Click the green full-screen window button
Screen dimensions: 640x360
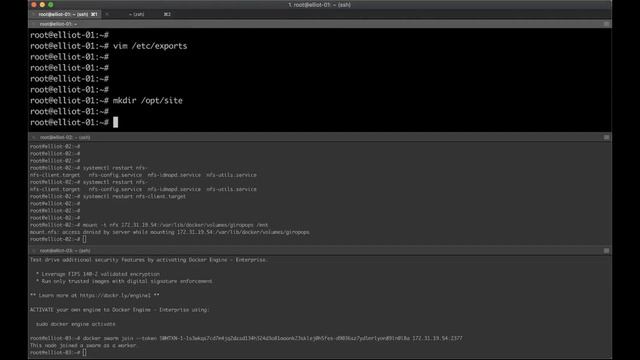tap(51, 4)
